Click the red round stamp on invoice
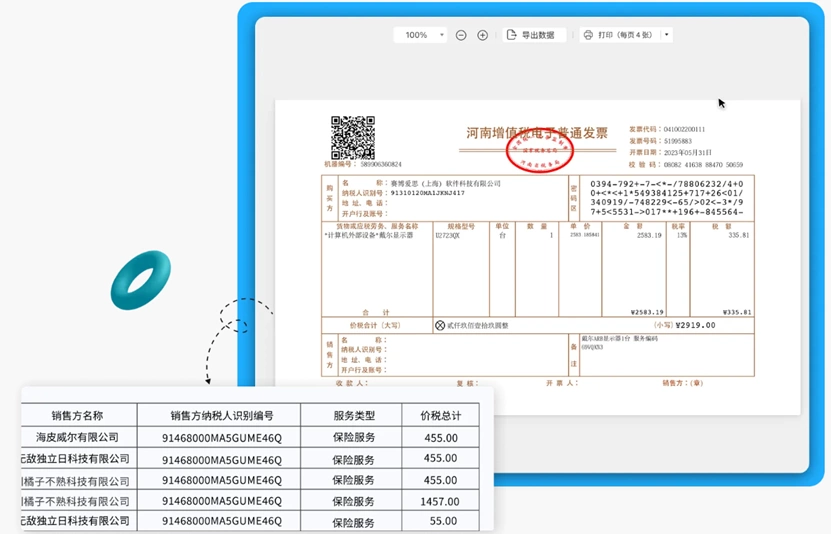 540,151
